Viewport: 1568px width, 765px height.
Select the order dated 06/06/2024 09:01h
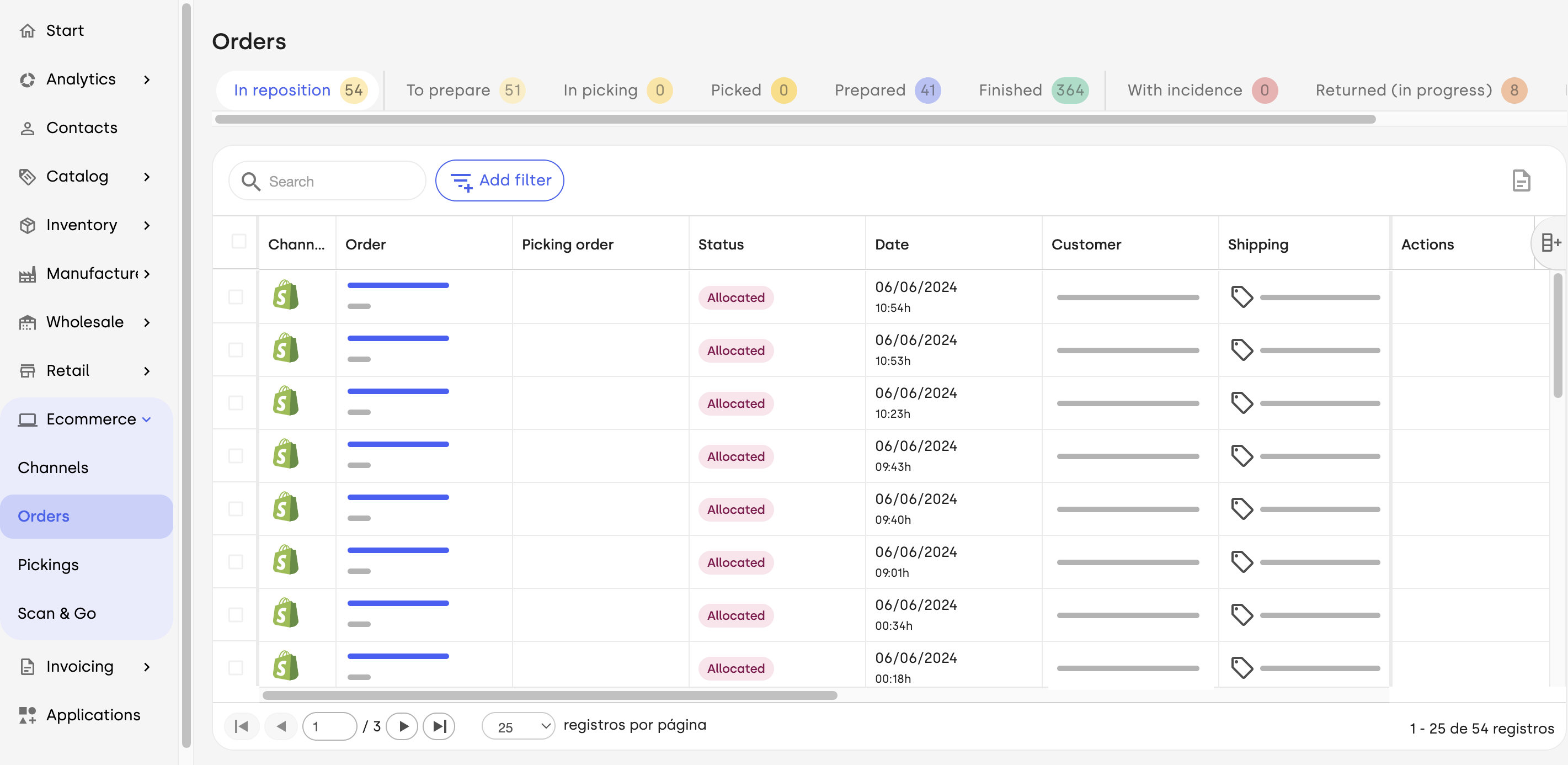coord(236,562)
